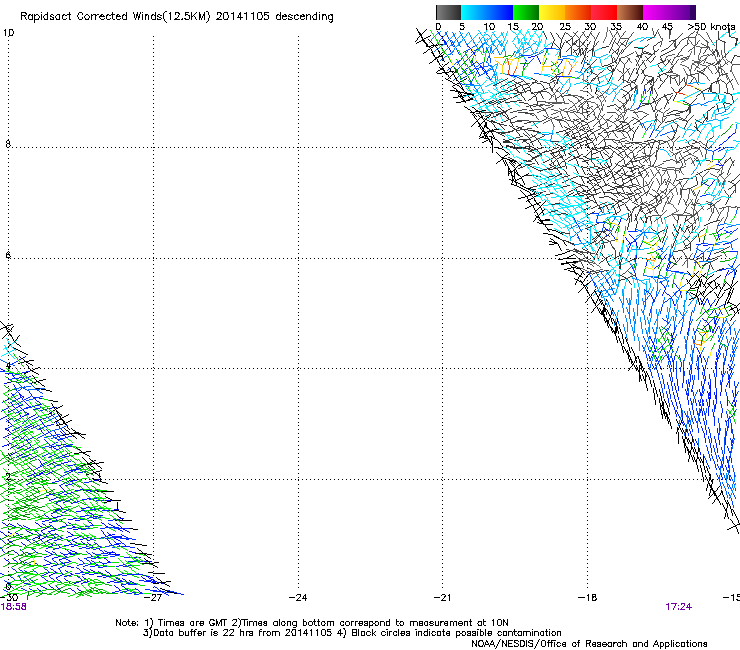This screenshot has height=650, width=740.
Task: Pick the orange 25–30 knots color bar segment
Action: click(x=578, y=12)
